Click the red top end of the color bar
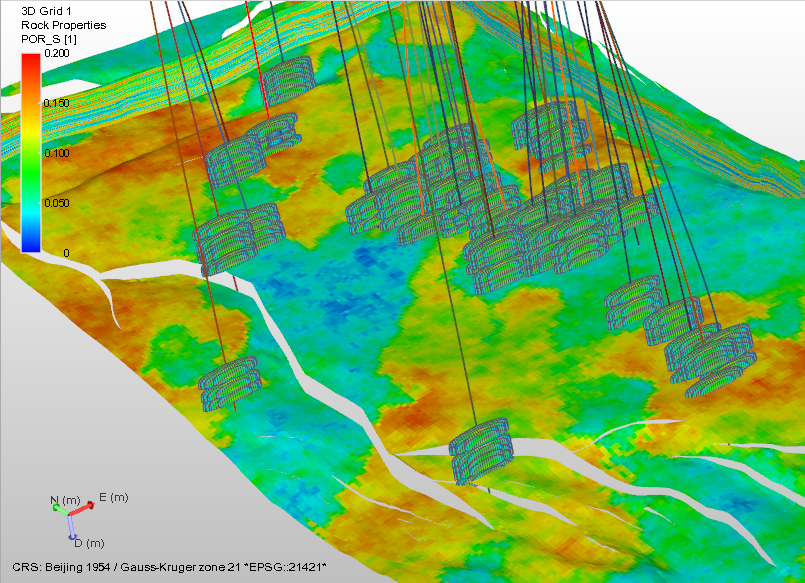The height and width of the screenshot is (583, 805). click(31, 59)
